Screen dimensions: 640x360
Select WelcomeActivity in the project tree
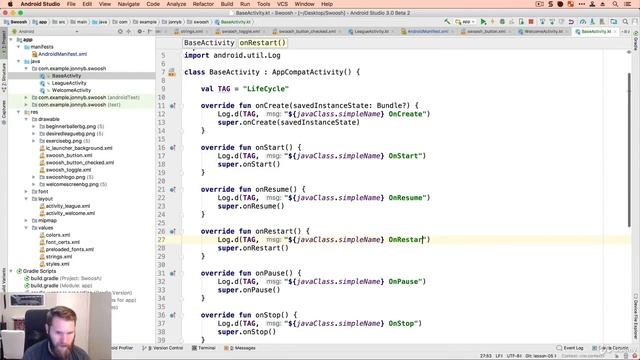point(71,90)
